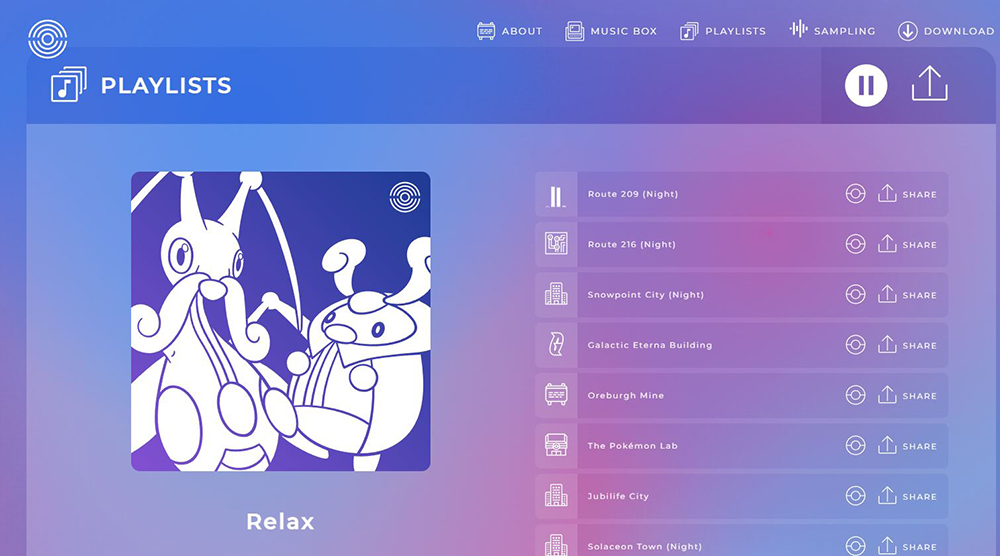Screen dimensions: 1000x556
Task: Open the About page from the navigation
Action: pyautogui.click(x=510, y=31)
